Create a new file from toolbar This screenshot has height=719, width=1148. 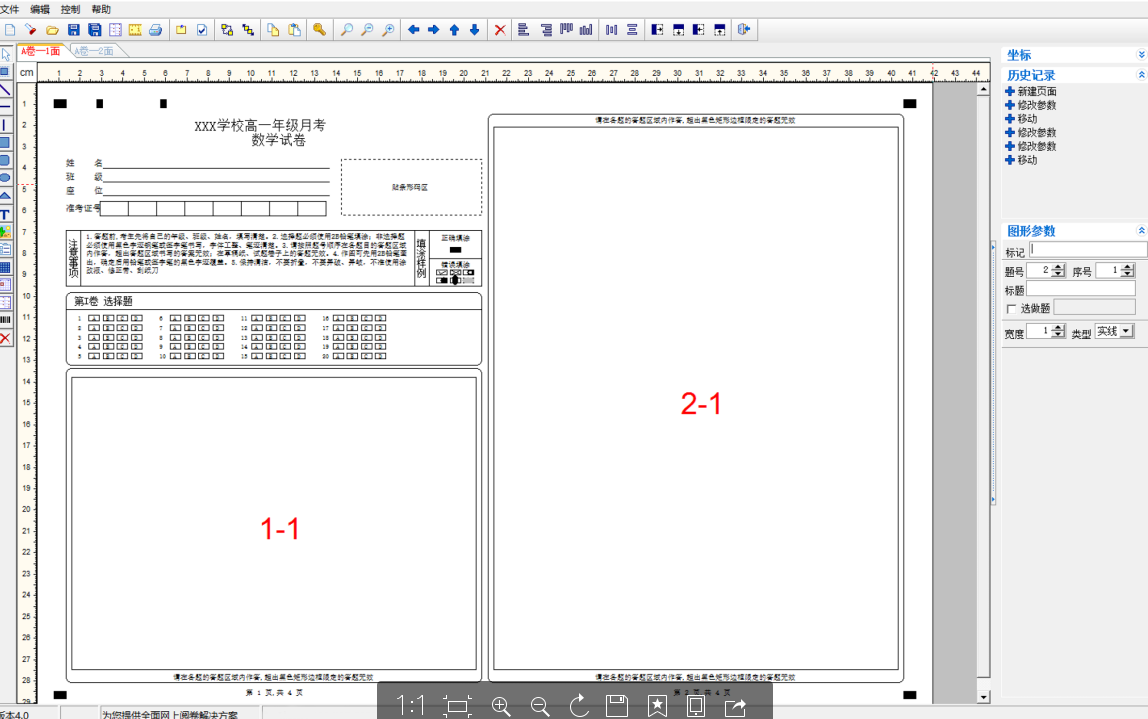coord(10,30)
